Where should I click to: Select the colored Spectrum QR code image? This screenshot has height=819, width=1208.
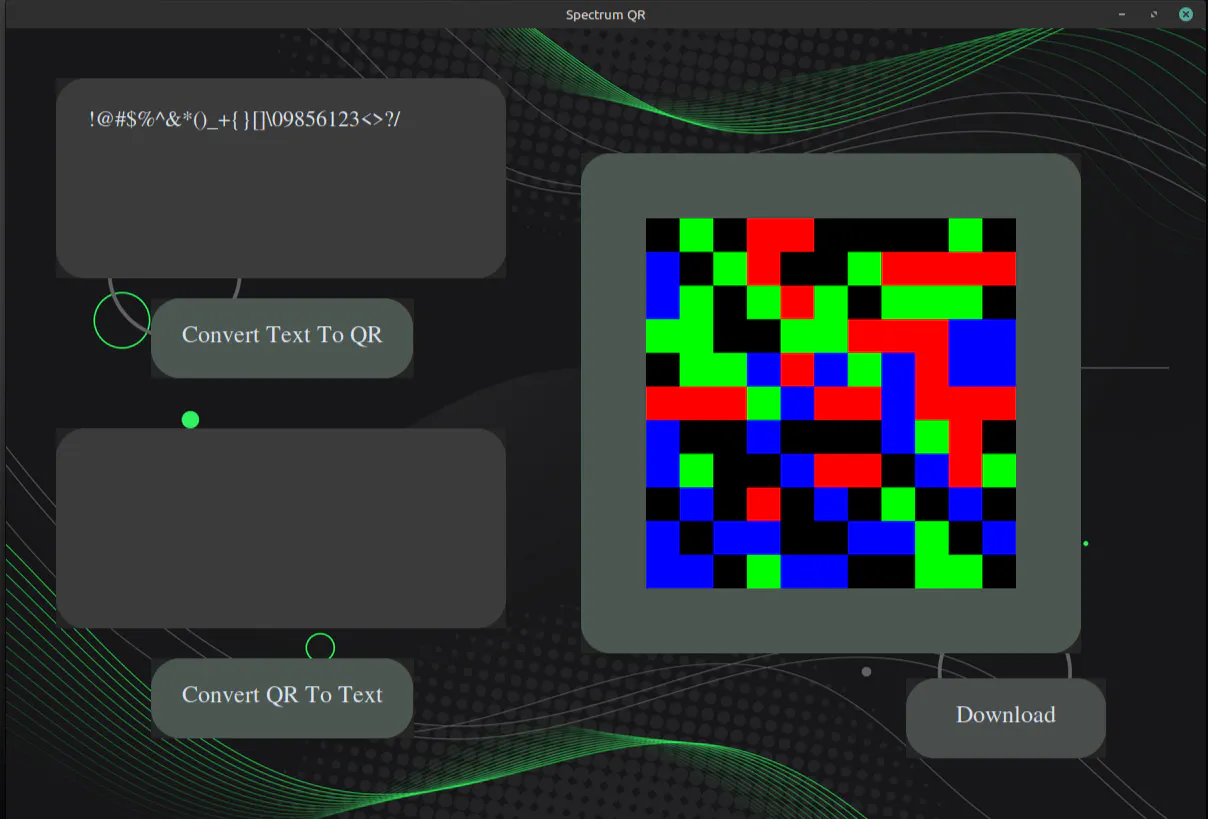tap(831, 403)
